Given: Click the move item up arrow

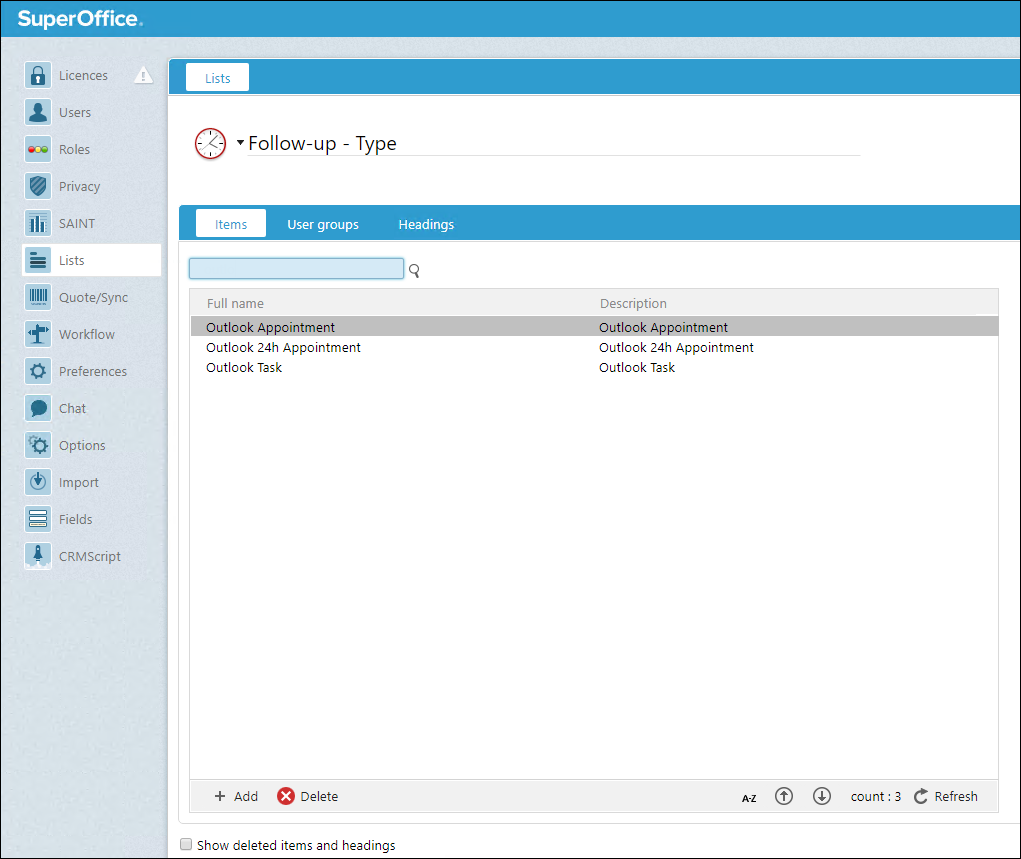Looking at the screenshot, I should pos(784,796).
